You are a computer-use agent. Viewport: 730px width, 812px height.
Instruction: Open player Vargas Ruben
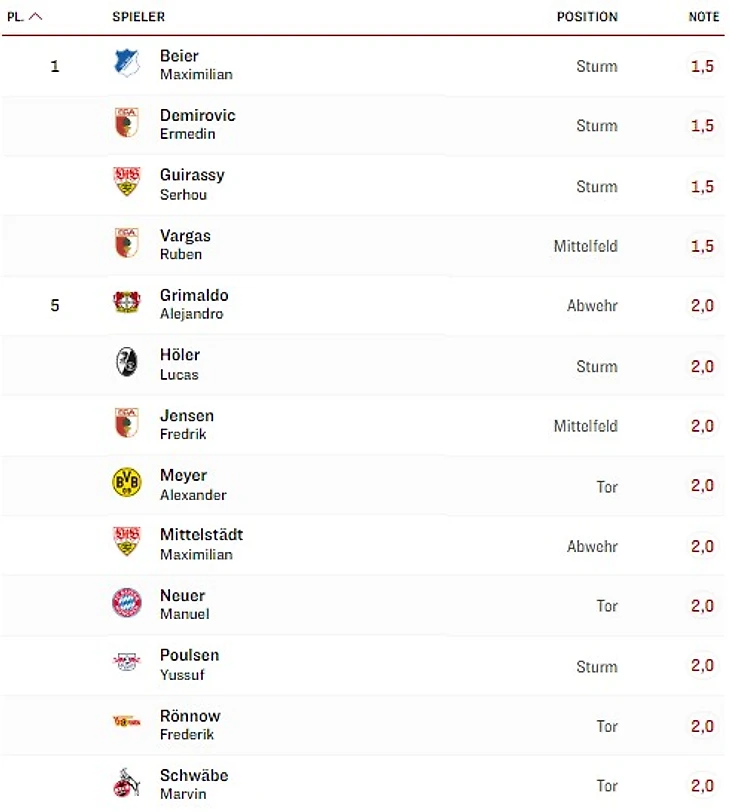[x=185, y=244]
